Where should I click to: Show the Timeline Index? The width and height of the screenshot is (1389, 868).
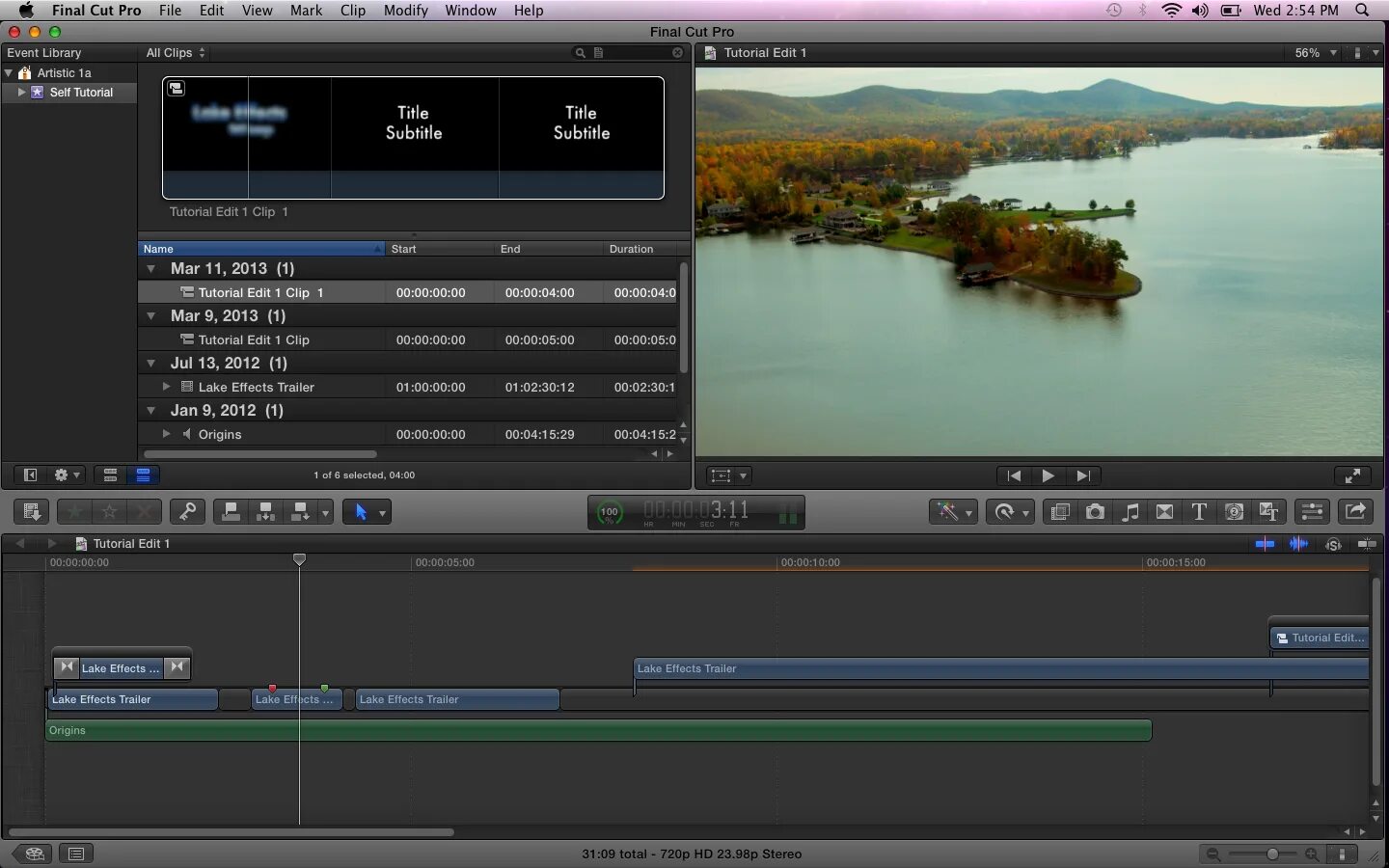pos(76,854)
